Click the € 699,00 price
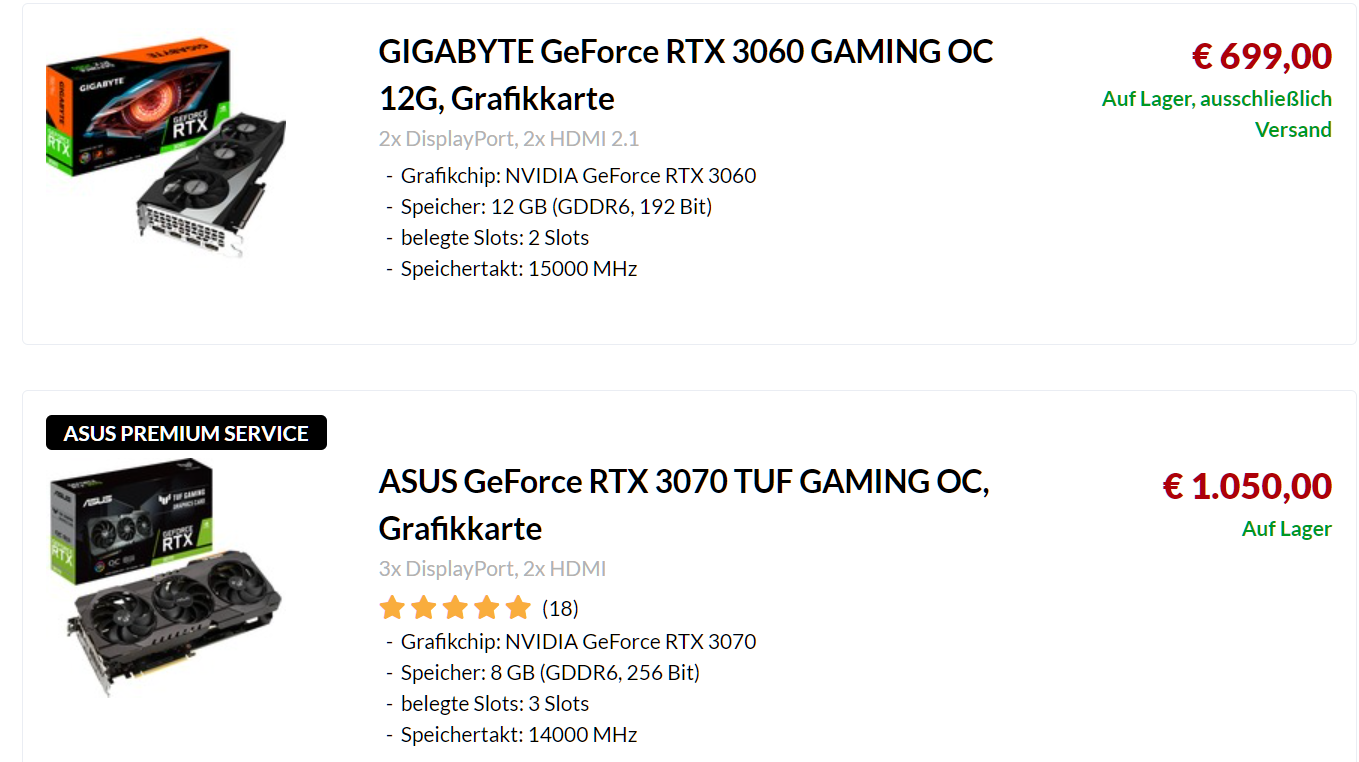This screenshot has width=1359, height=762. coord(1261,56)
